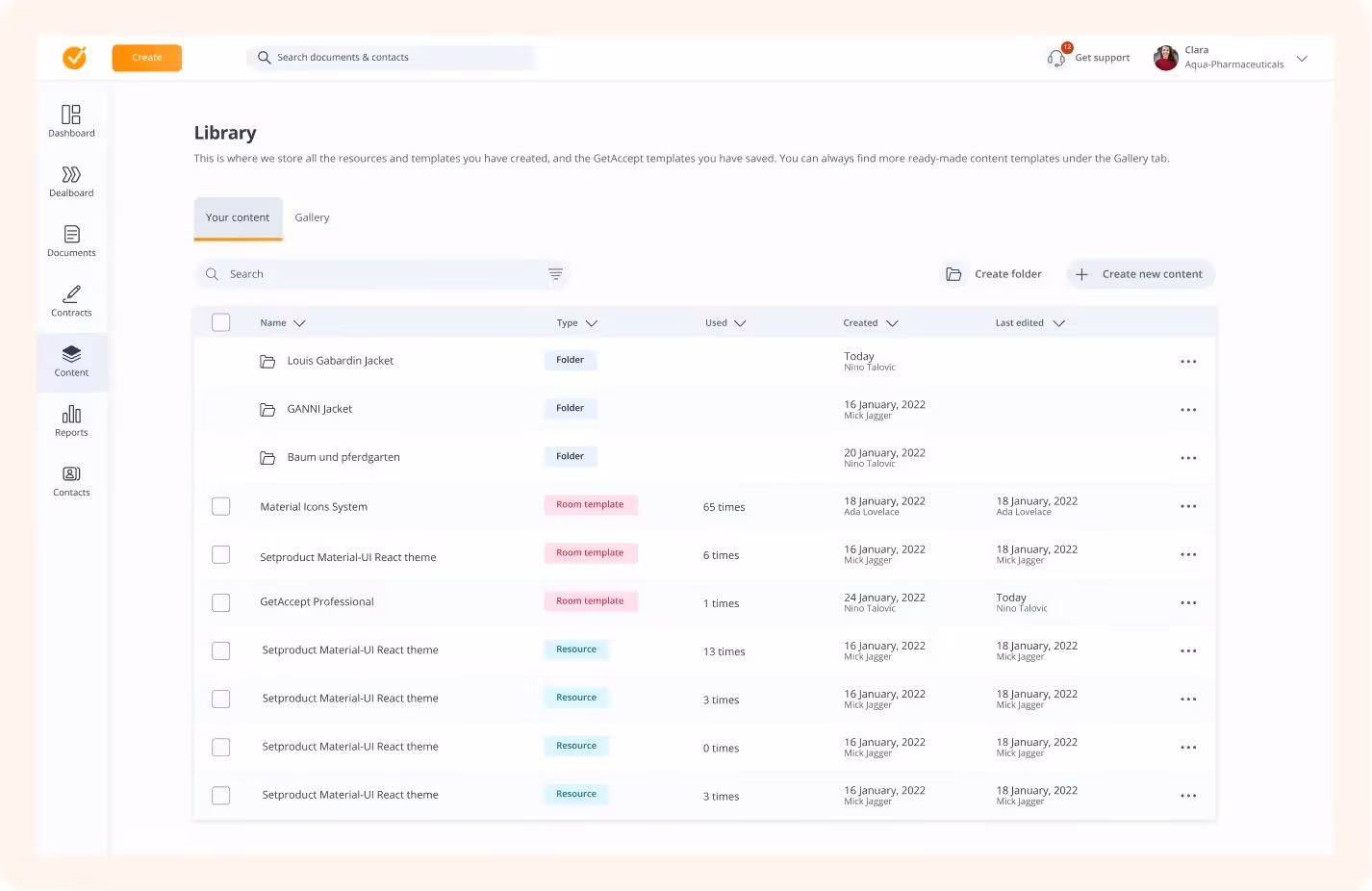Screen dimensions: 1372x891
Task: Click the Get support headset icon
Action: (x=1055, y=58)
